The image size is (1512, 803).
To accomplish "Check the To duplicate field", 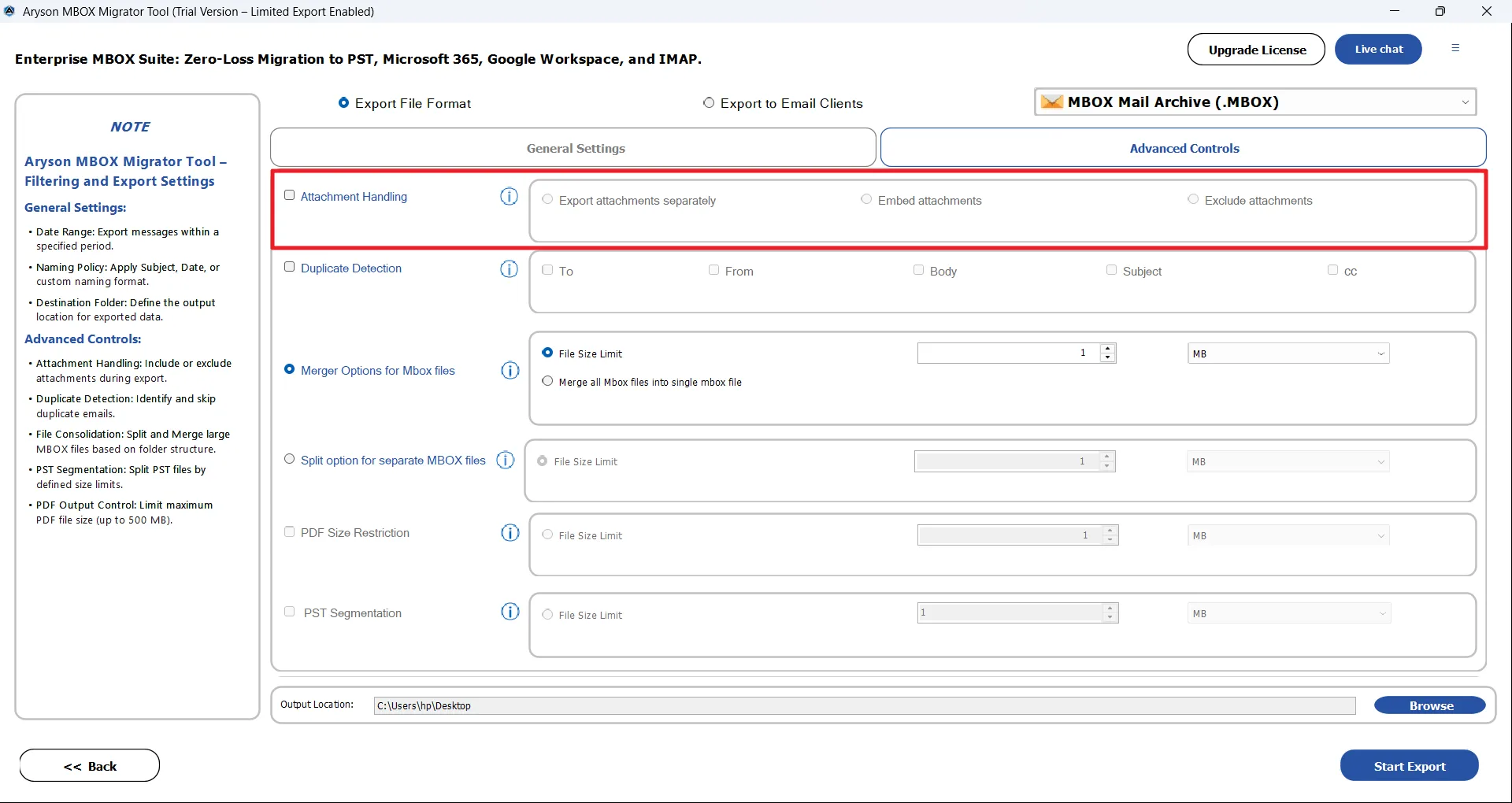I will click(x=547, y=270).
